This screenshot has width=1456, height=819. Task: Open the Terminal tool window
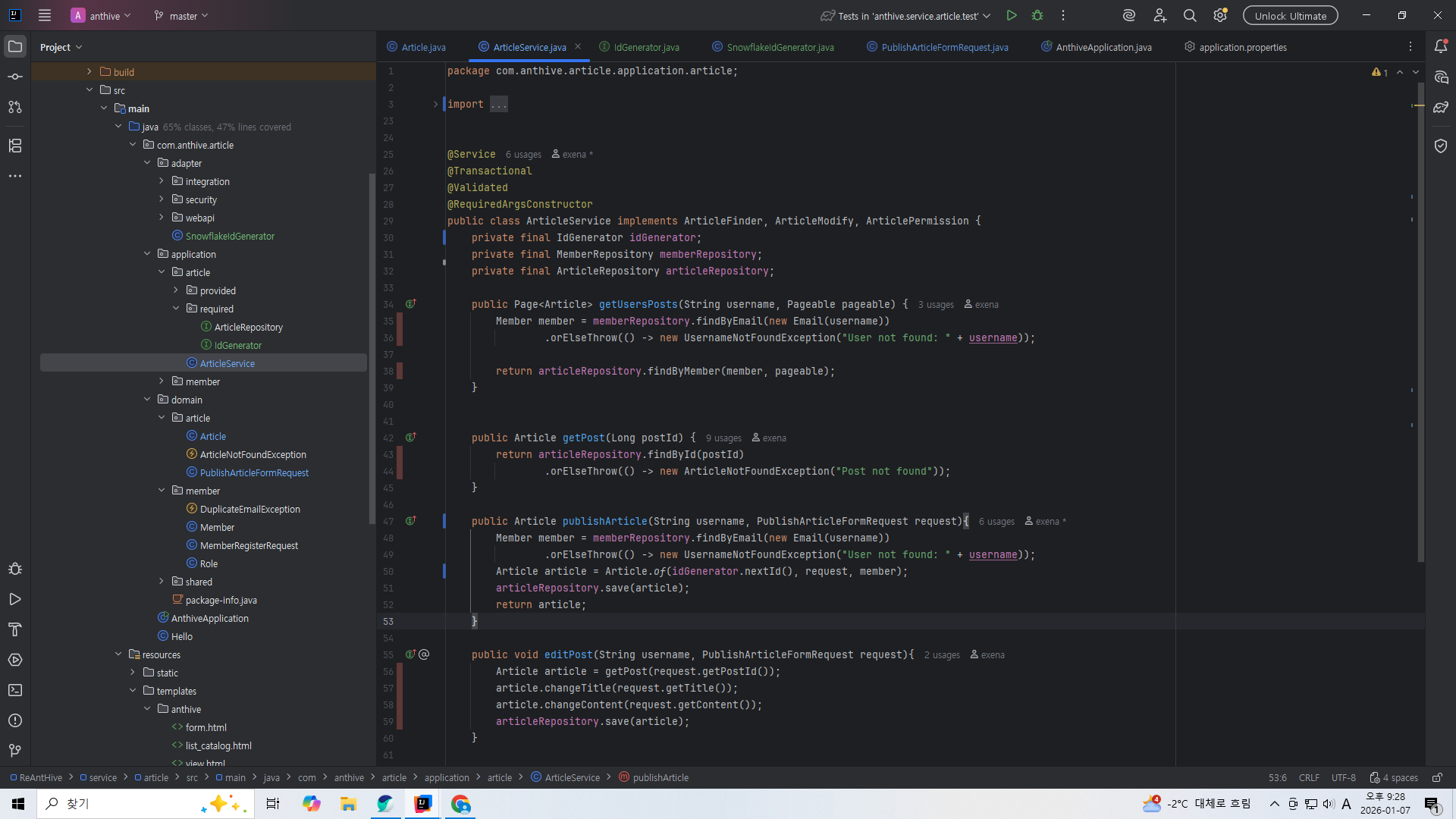coord(15,690)
